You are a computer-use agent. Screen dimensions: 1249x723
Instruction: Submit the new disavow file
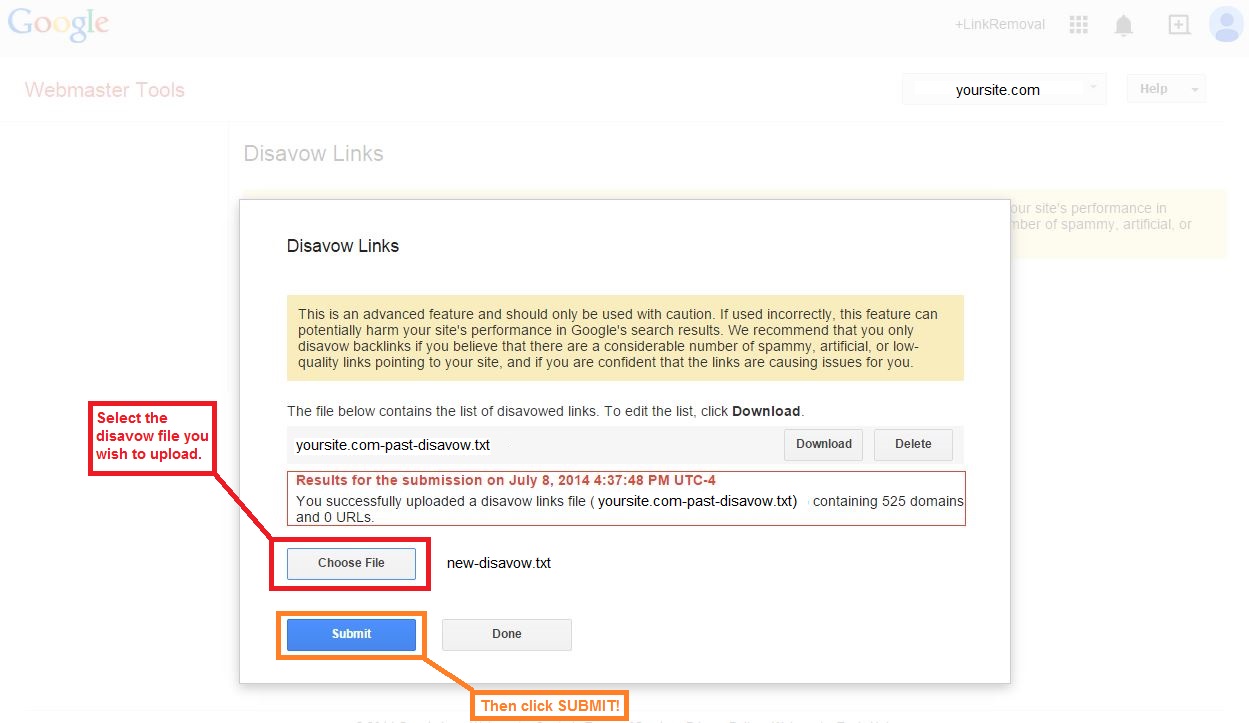(351, 634)
